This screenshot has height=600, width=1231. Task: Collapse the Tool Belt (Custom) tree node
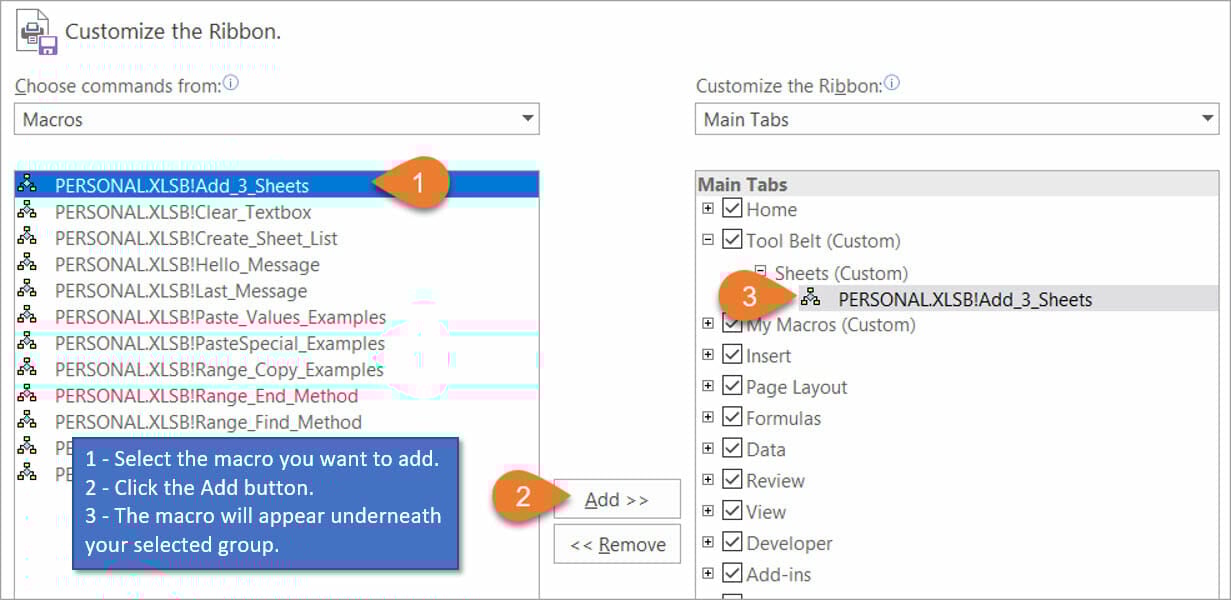(x=708, y=240)
